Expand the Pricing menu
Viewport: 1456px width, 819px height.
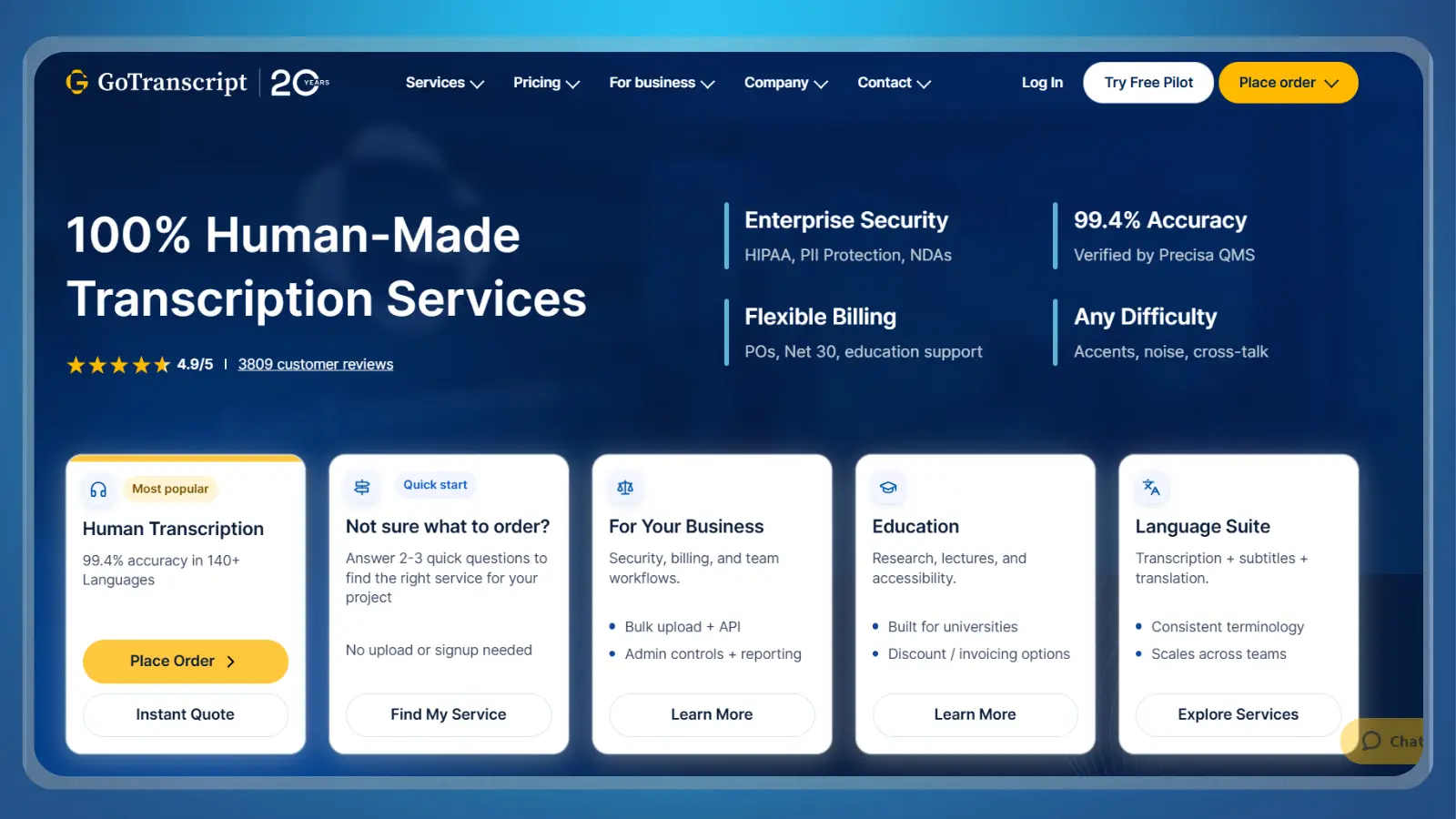pos(546,83)
